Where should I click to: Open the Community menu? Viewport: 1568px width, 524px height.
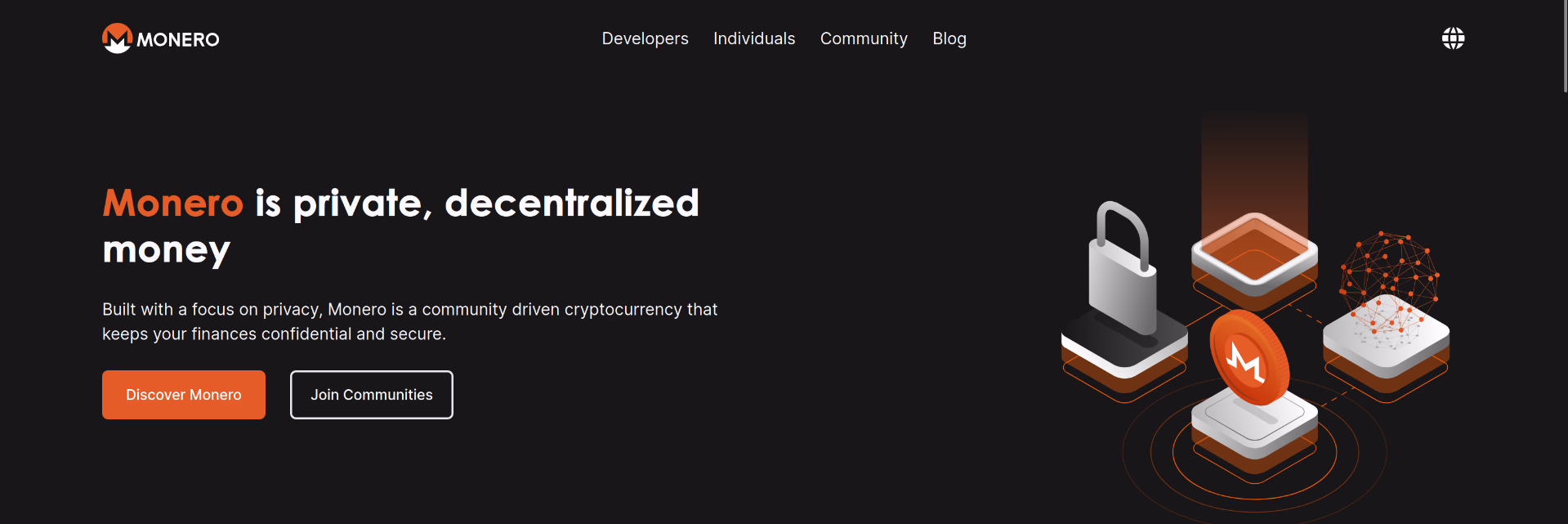[864, 38]
